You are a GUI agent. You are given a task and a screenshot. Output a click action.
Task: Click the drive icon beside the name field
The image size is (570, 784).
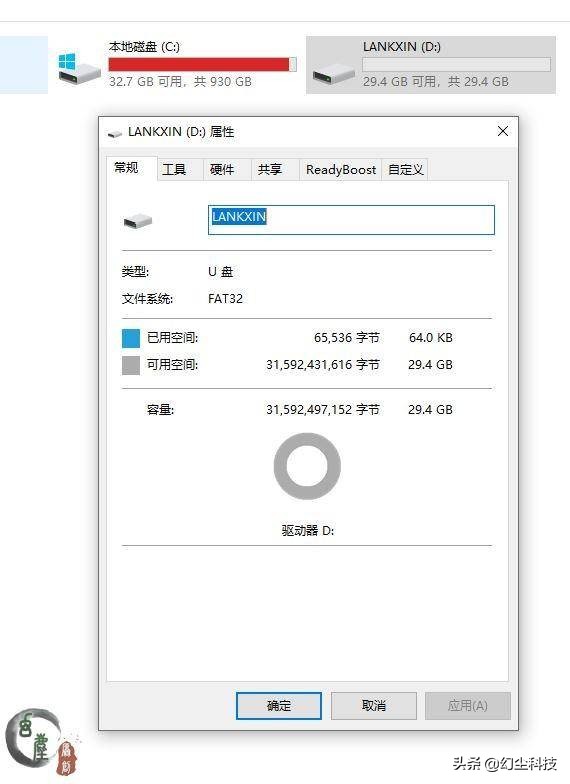click(x=138, y=220)
